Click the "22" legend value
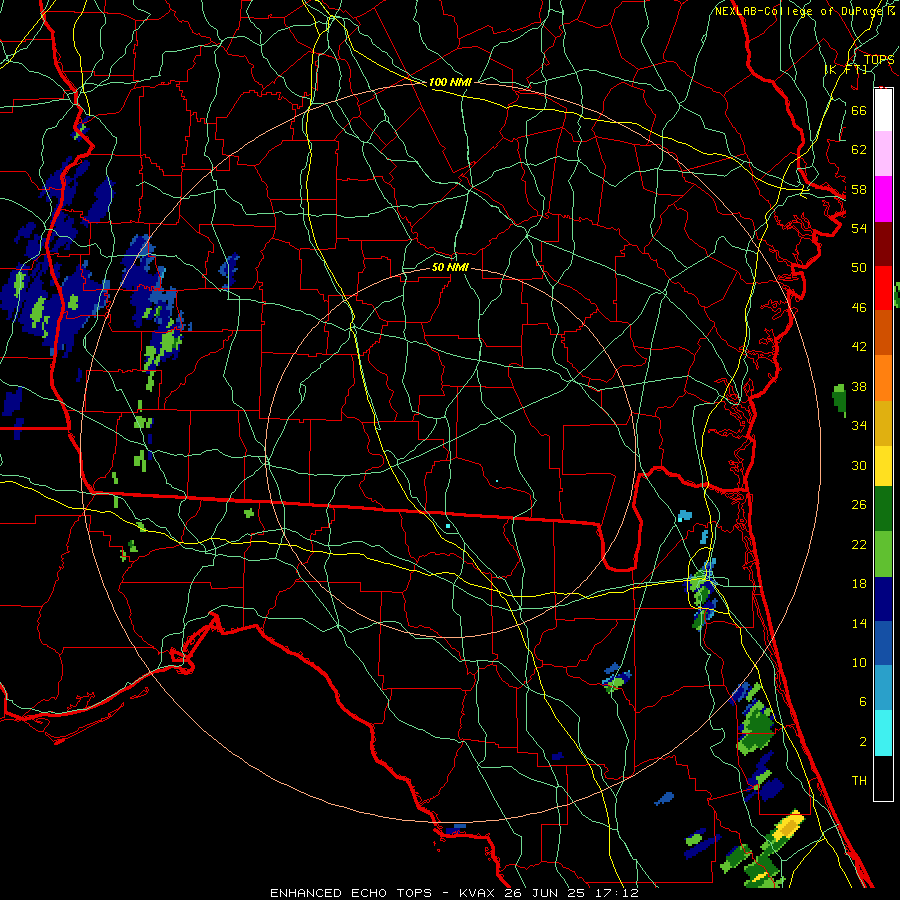Viewport: 900px width, 900px height. point(859,545)
